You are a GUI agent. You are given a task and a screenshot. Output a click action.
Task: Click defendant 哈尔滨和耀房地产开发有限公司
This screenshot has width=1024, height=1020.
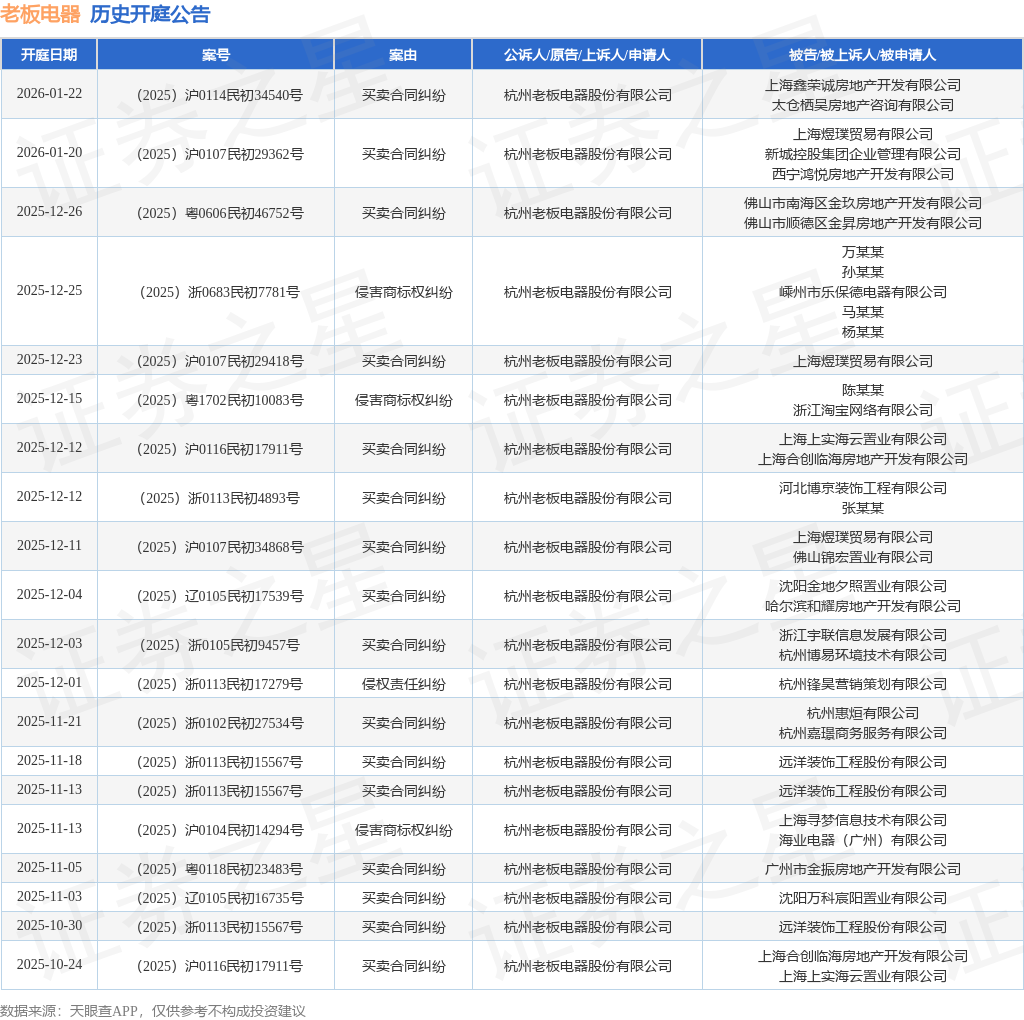[x=863, y=606]
